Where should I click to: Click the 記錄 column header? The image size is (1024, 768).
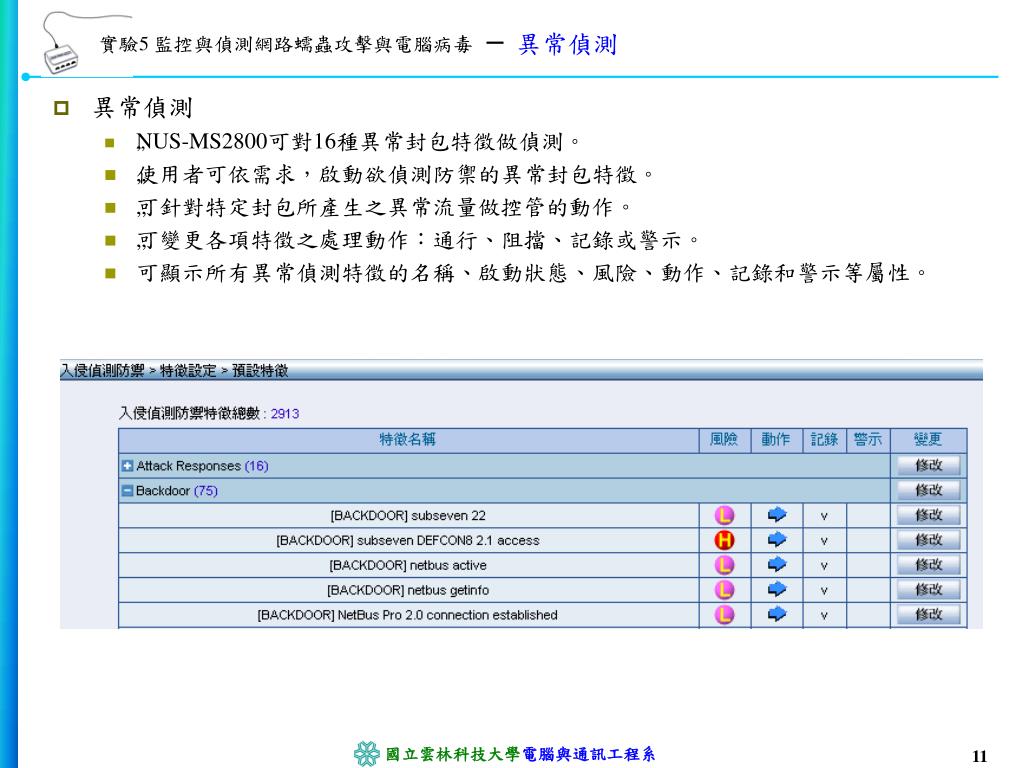tap(824, 440)
